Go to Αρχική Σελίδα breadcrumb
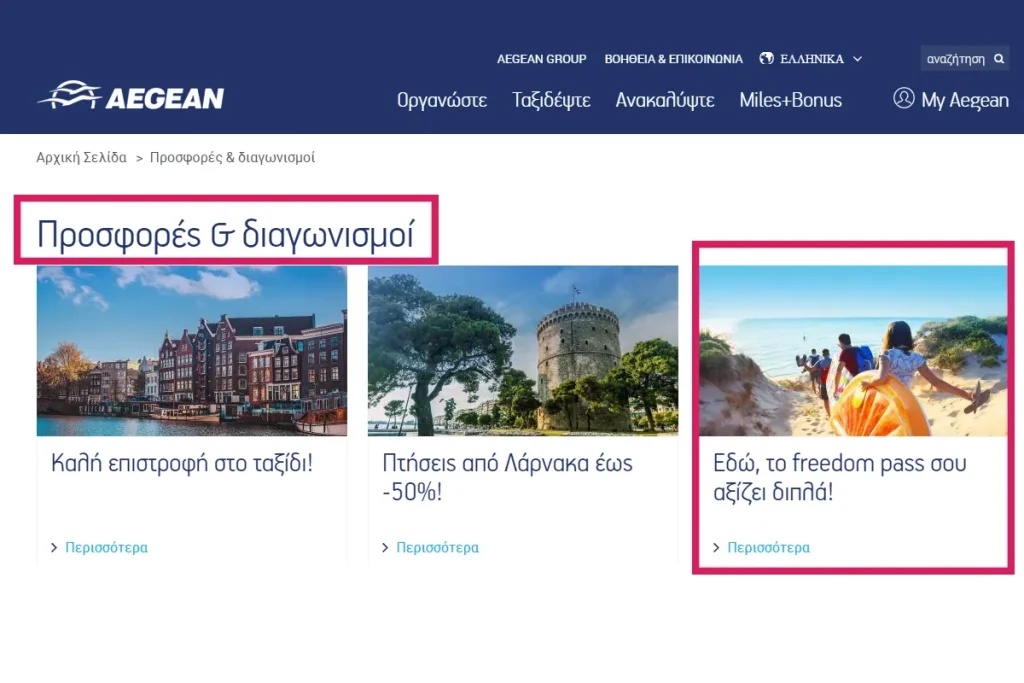 pos(82,157)
